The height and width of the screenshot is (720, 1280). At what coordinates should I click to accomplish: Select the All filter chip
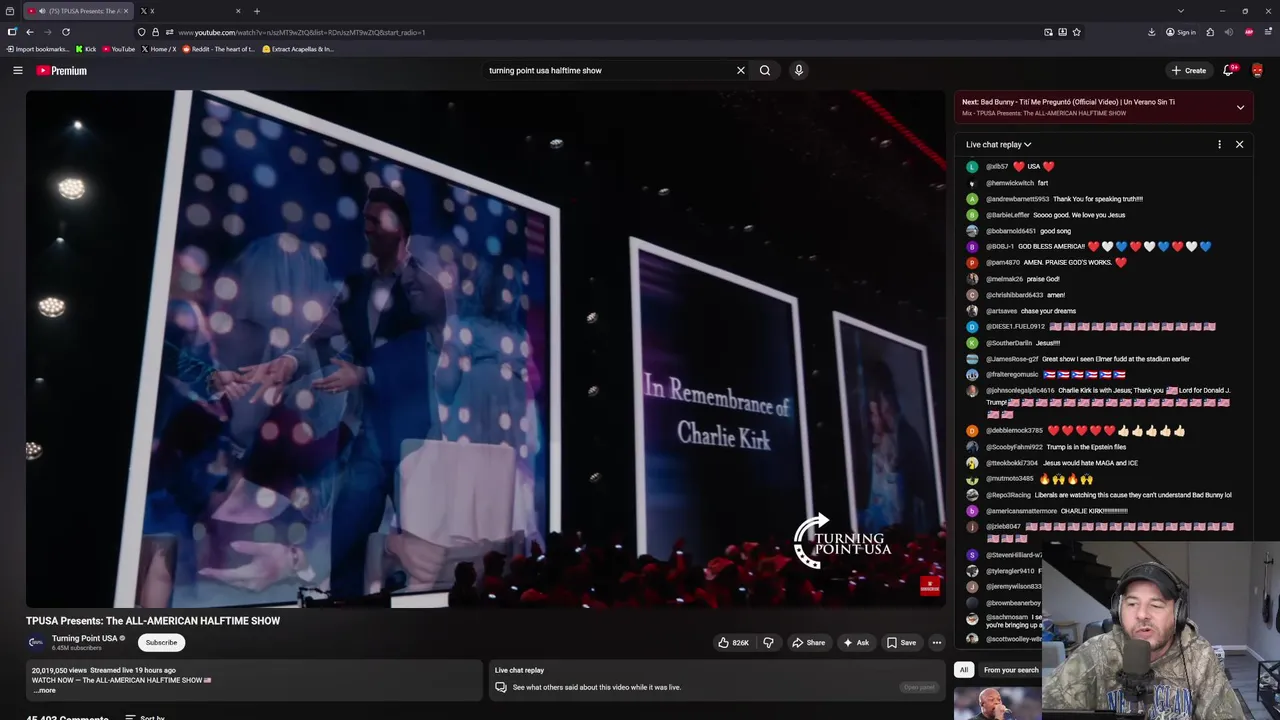click(964, 670)
